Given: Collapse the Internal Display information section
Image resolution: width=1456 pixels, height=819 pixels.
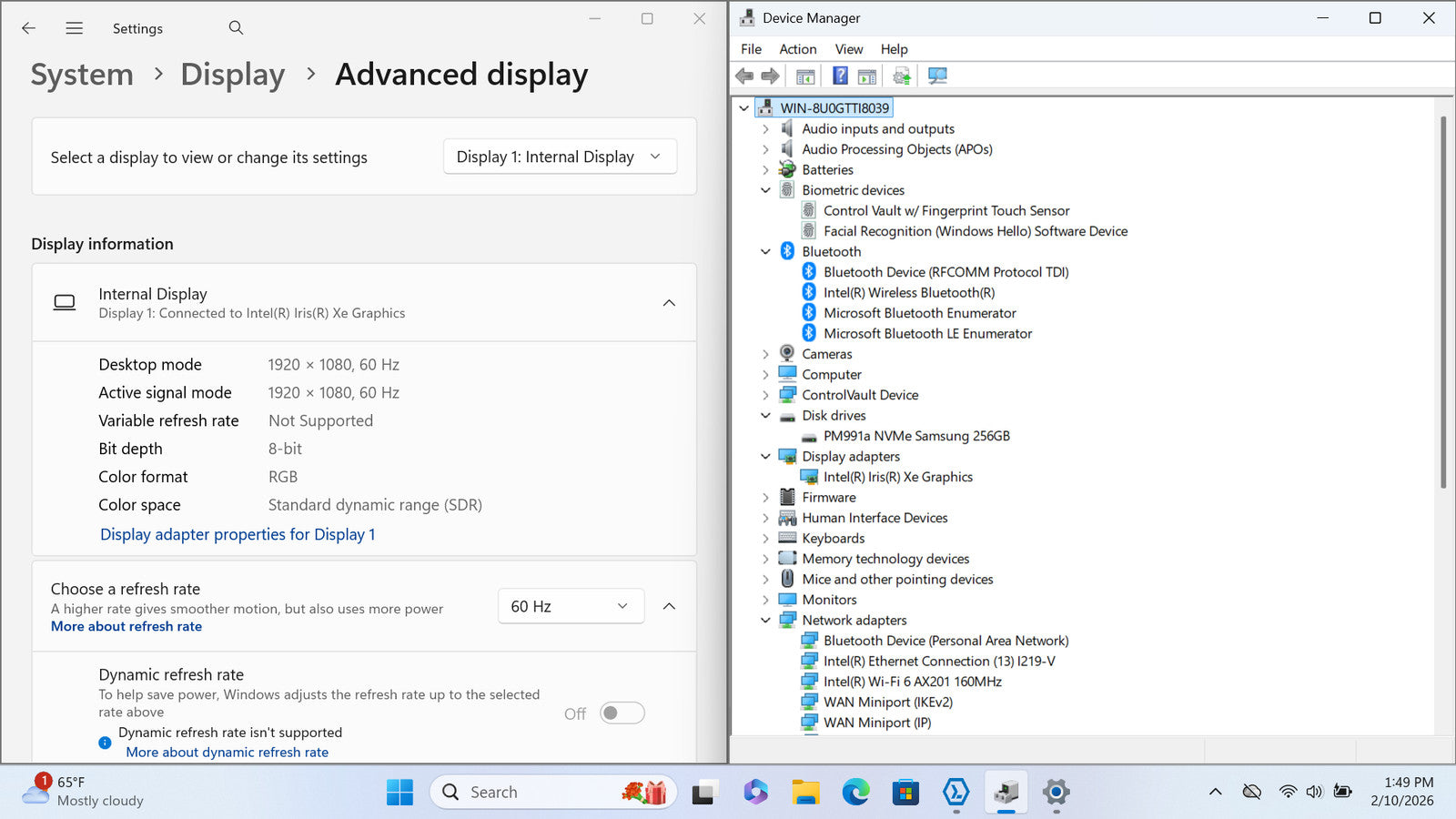Looking at the screenshot, I should (669, 303).
